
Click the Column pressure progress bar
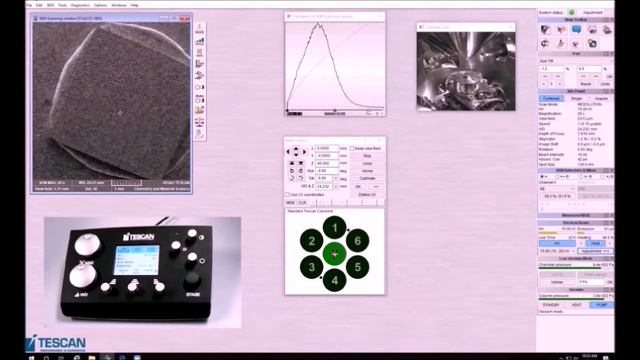tap(576, 299)
